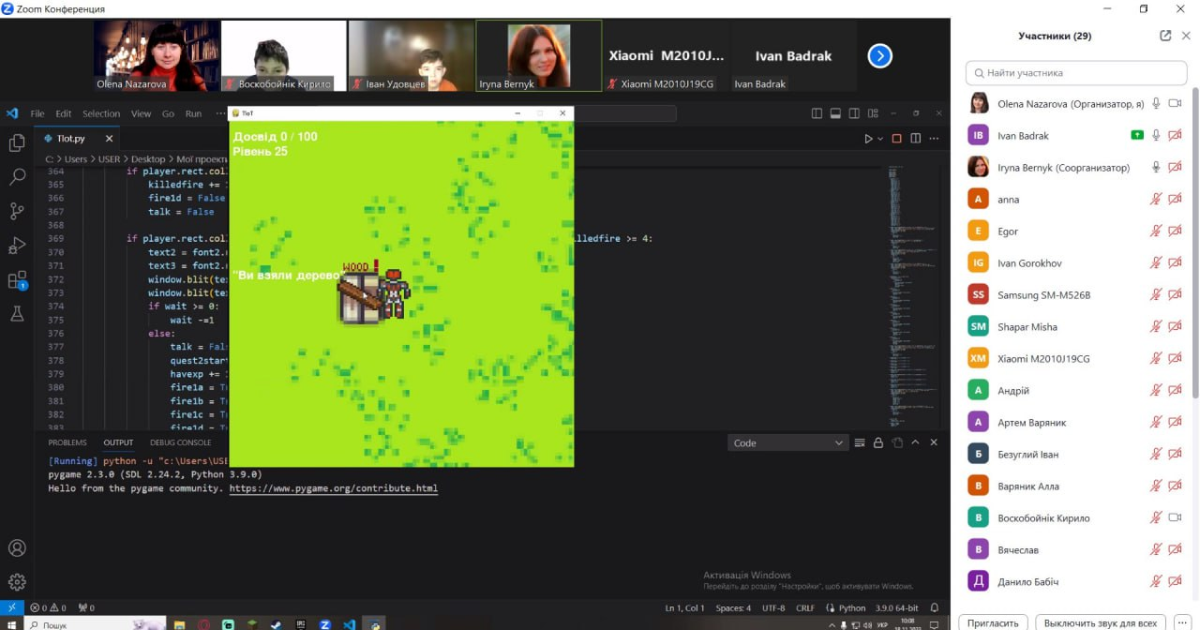
Task: Click the 'Пригласить' invite button
Action: click(993, 622)
